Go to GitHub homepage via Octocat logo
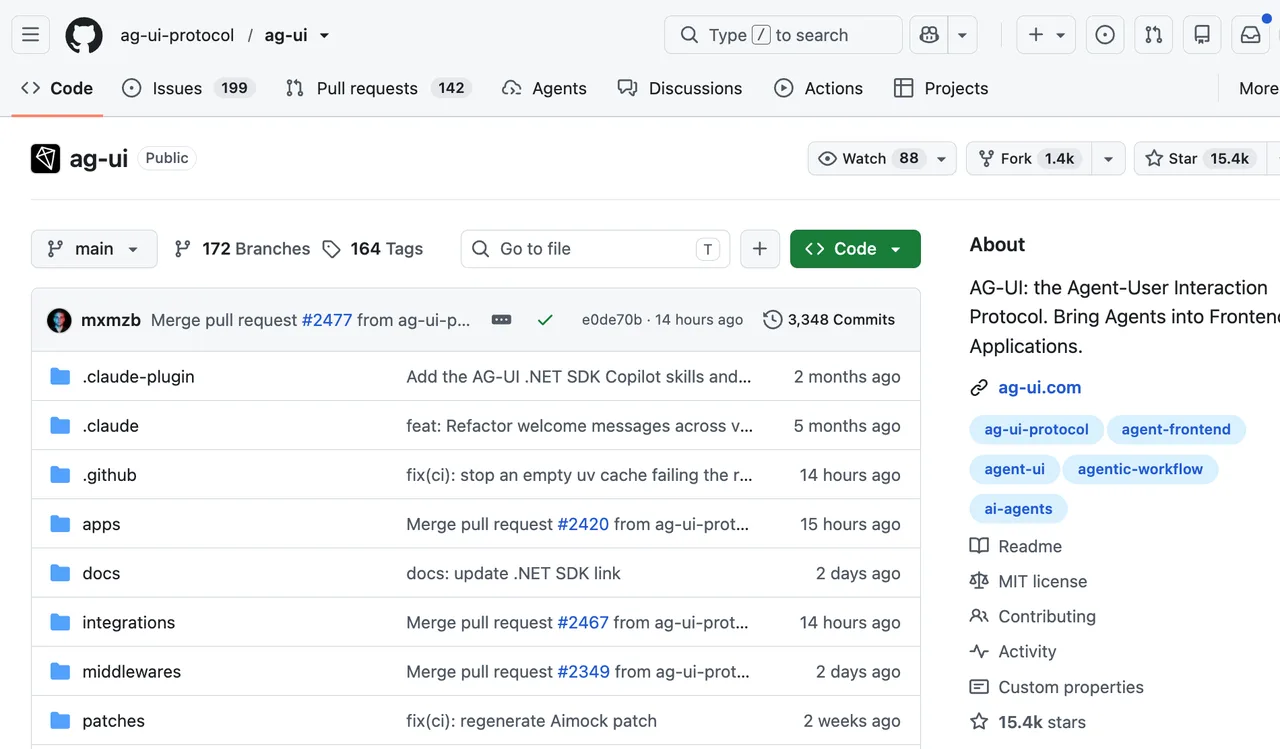 [84, 35]
